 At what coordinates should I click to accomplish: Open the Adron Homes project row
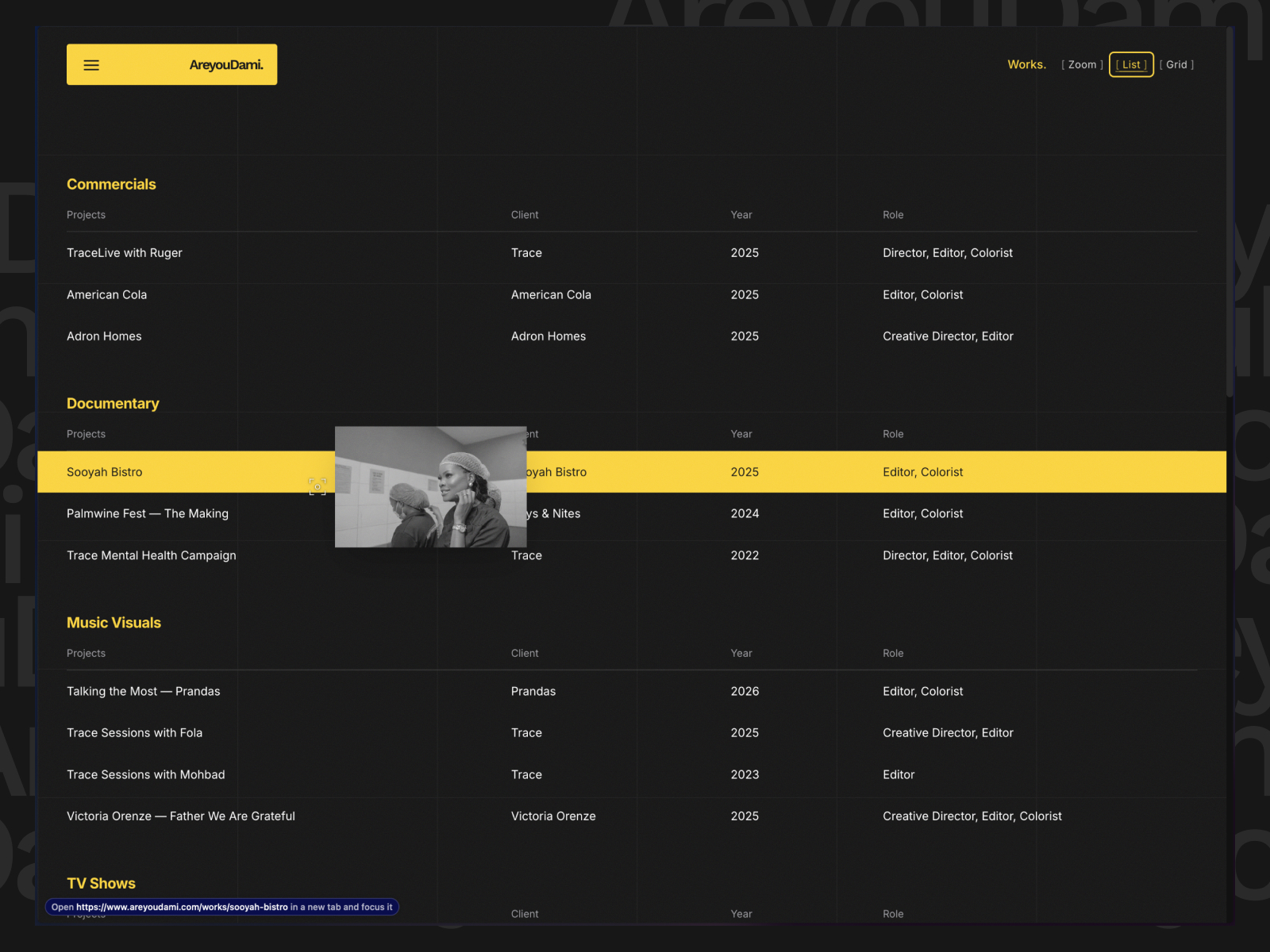click(x=632, y=336)
